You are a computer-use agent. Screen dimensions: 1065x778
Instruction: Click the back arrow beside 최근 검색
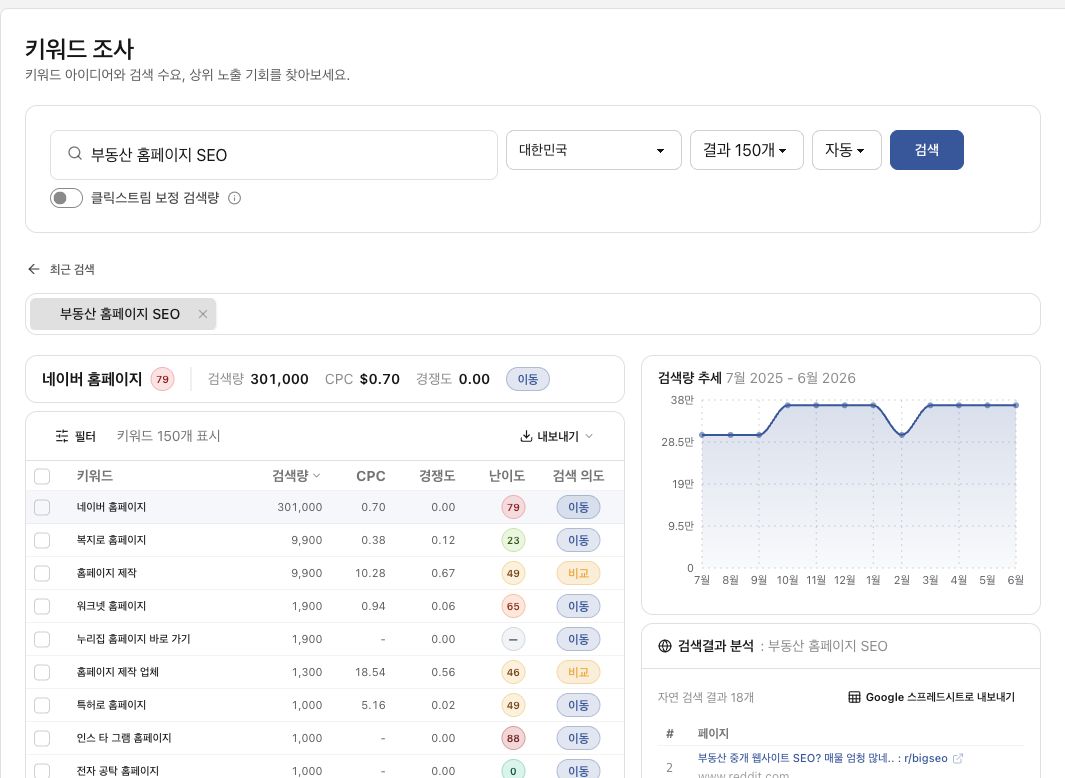[x=33, y=269]
